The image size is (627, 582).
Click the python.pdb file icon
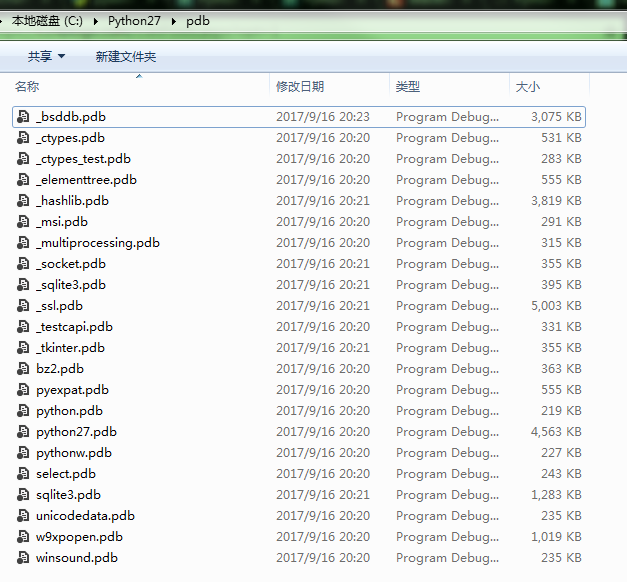[23, 411]
